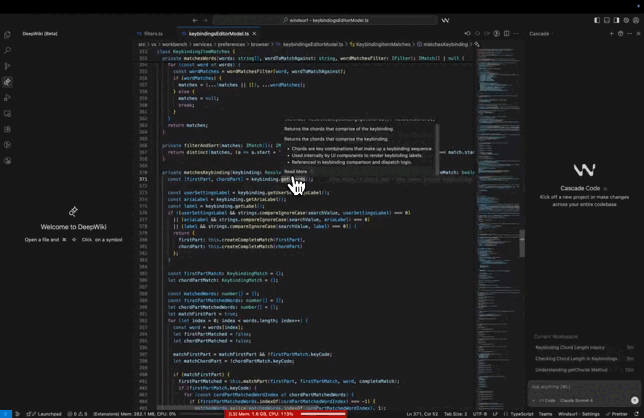This screenshot has width=644, height=418.
Task: Open the 'preferences' breadcrumb segment
Action: (231, 44)
